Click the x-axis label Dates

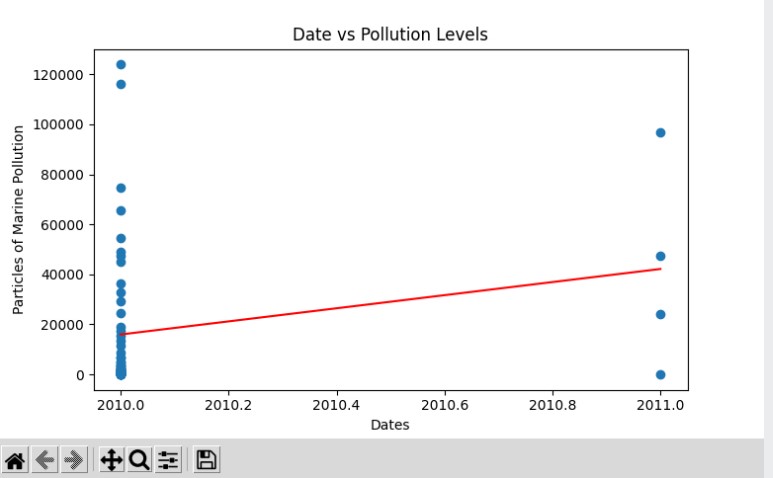(x=390, y=425)
